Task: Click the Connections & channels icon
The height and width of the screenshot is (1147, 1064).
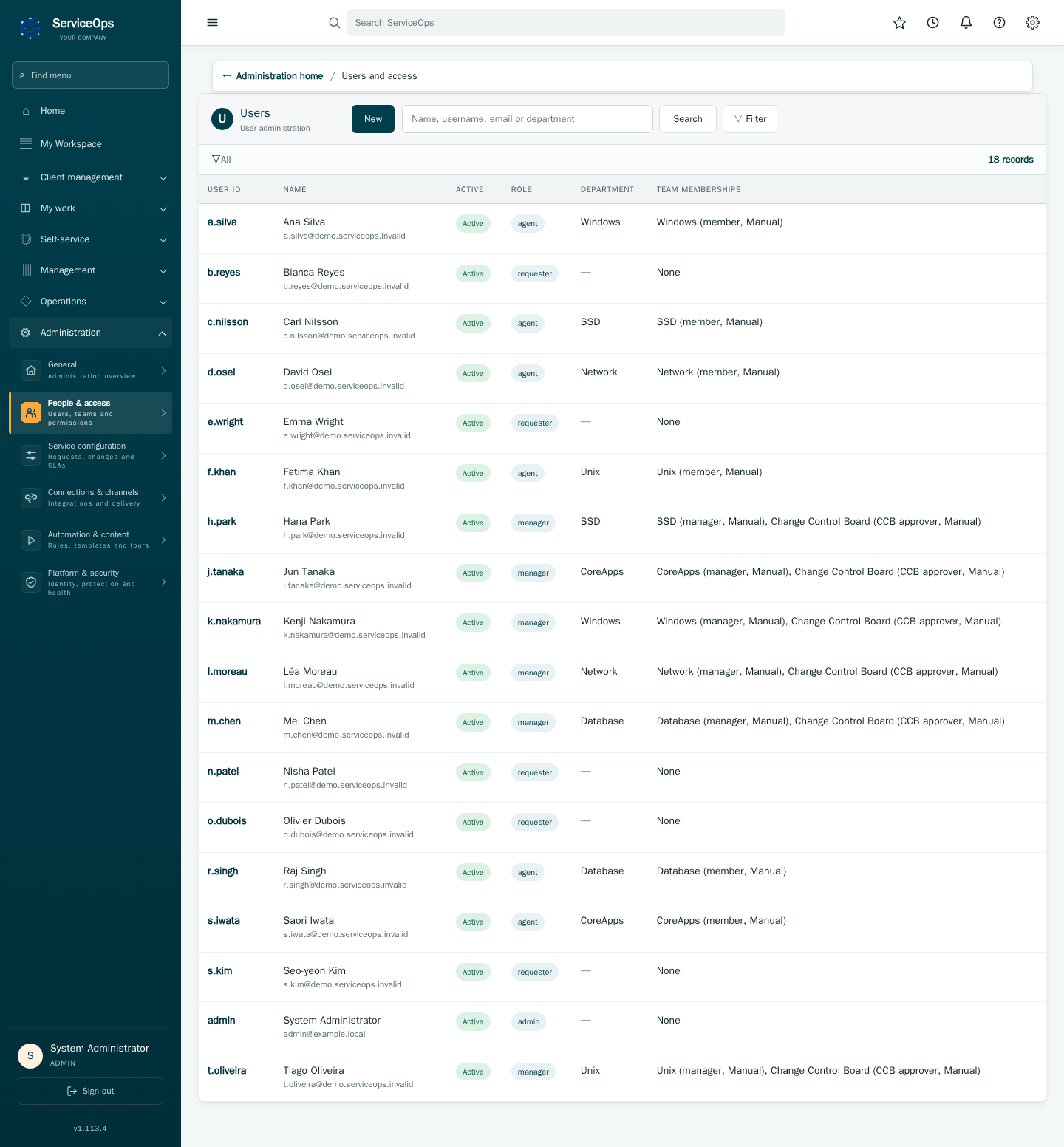Action: click(31, 497)
